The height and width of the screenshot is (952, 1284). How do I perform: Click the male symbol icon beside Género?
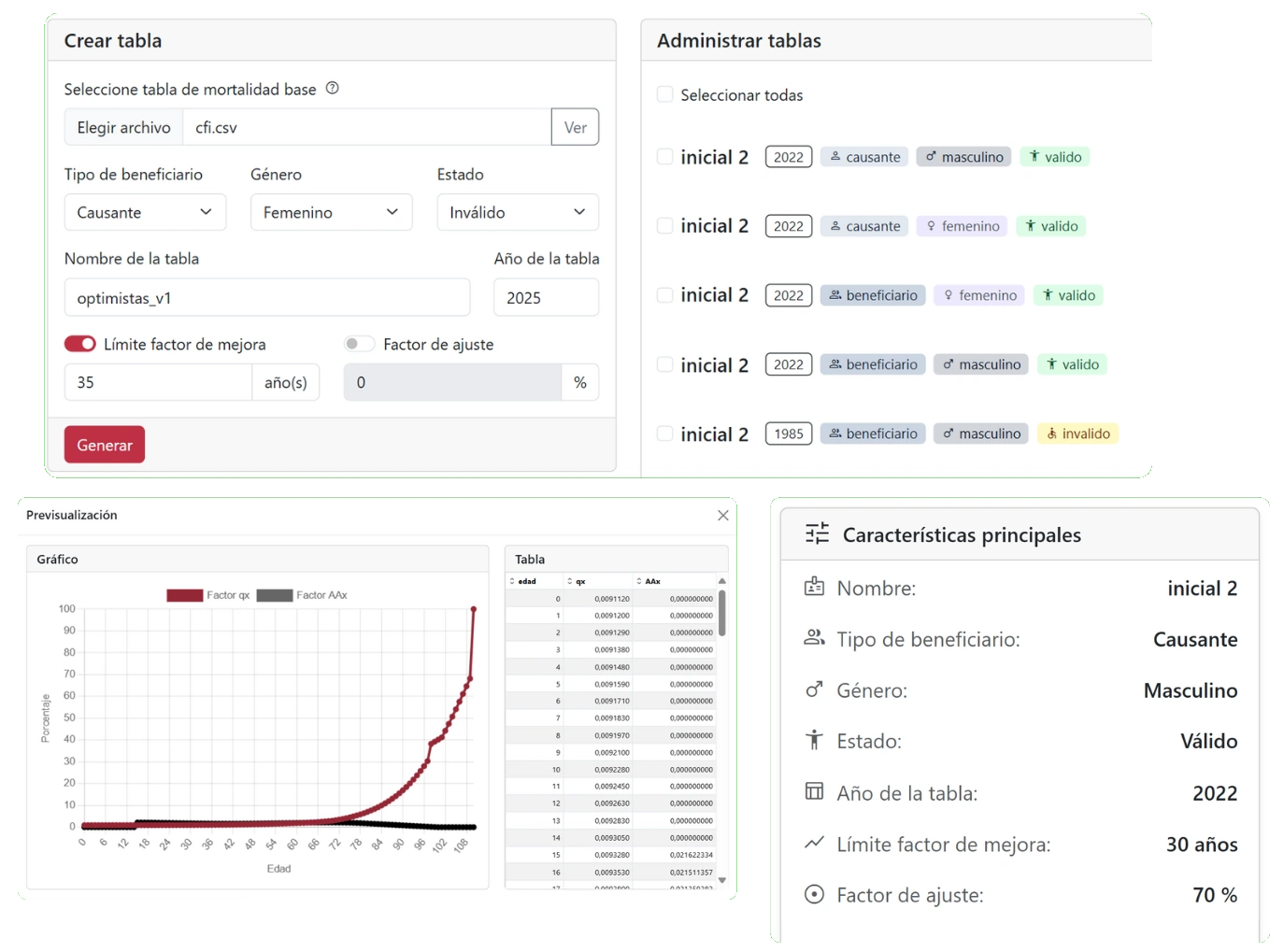(814, 689)
